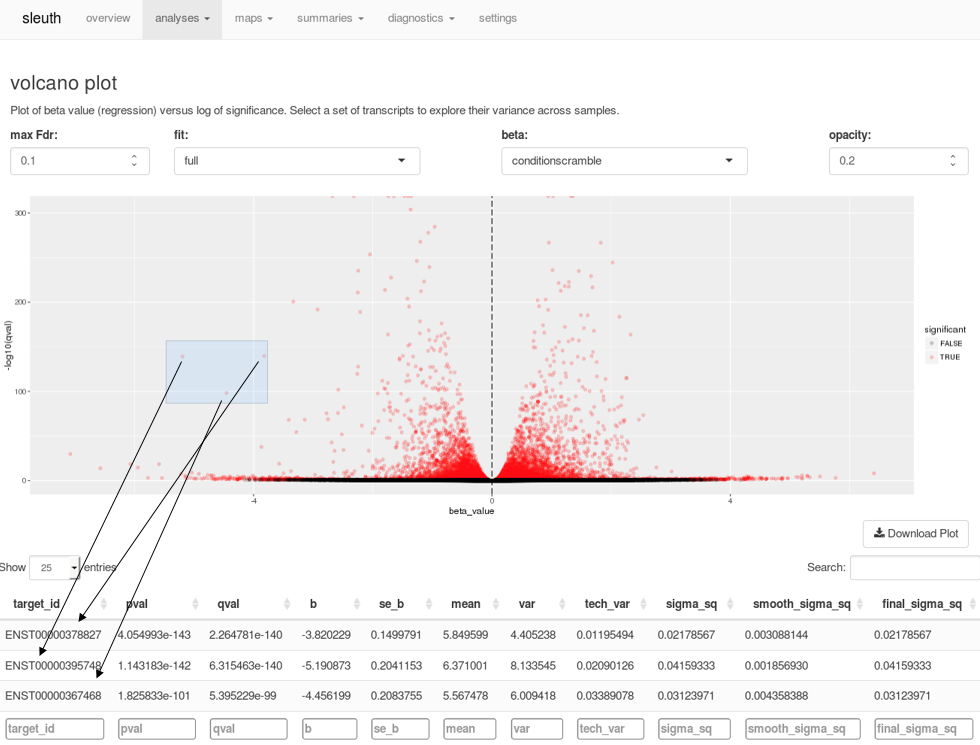Click the Download Plot button
The width and height of the screenshot is (980, 745).
pos(916,533)
